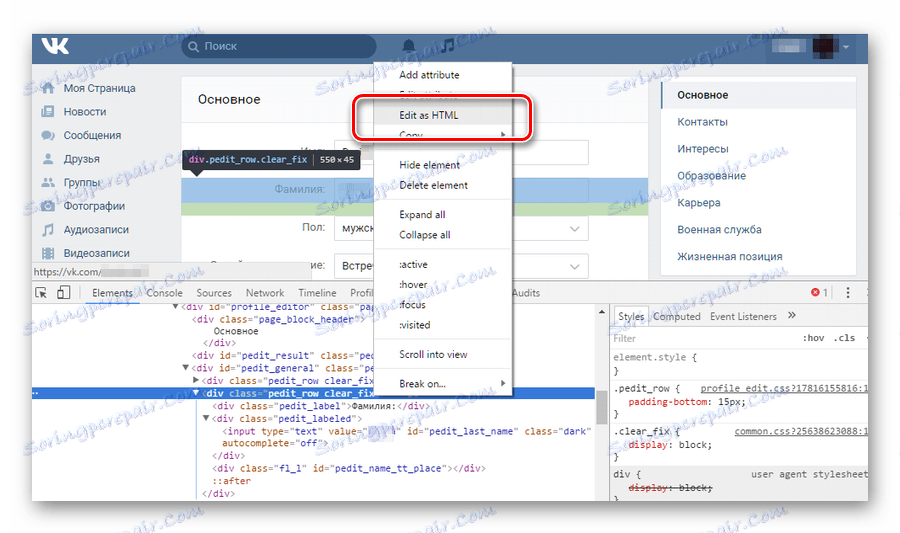Open the Пол dropdown with мужской value
The height and width of the screenshot is (533, 900).
point(461,228)
